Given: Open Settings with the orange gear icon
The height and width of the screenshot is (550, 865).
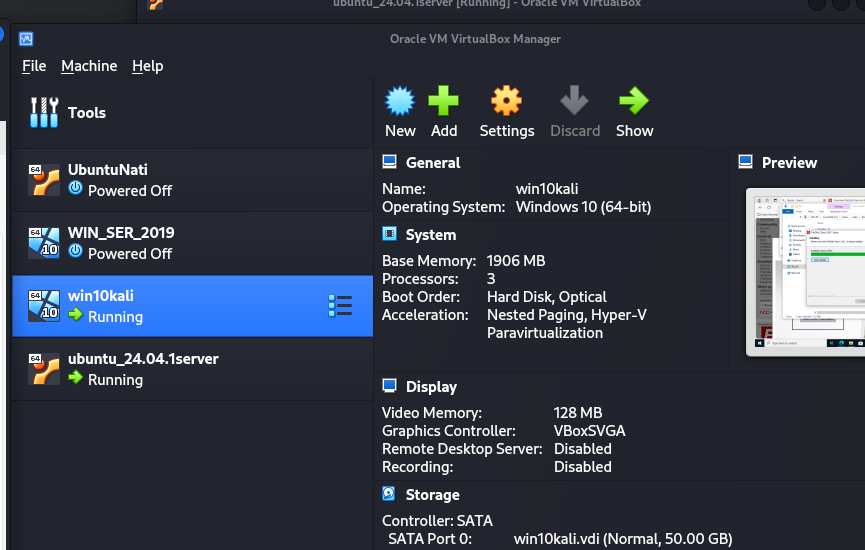Looking at the screenshot, I should pos(506,100).
